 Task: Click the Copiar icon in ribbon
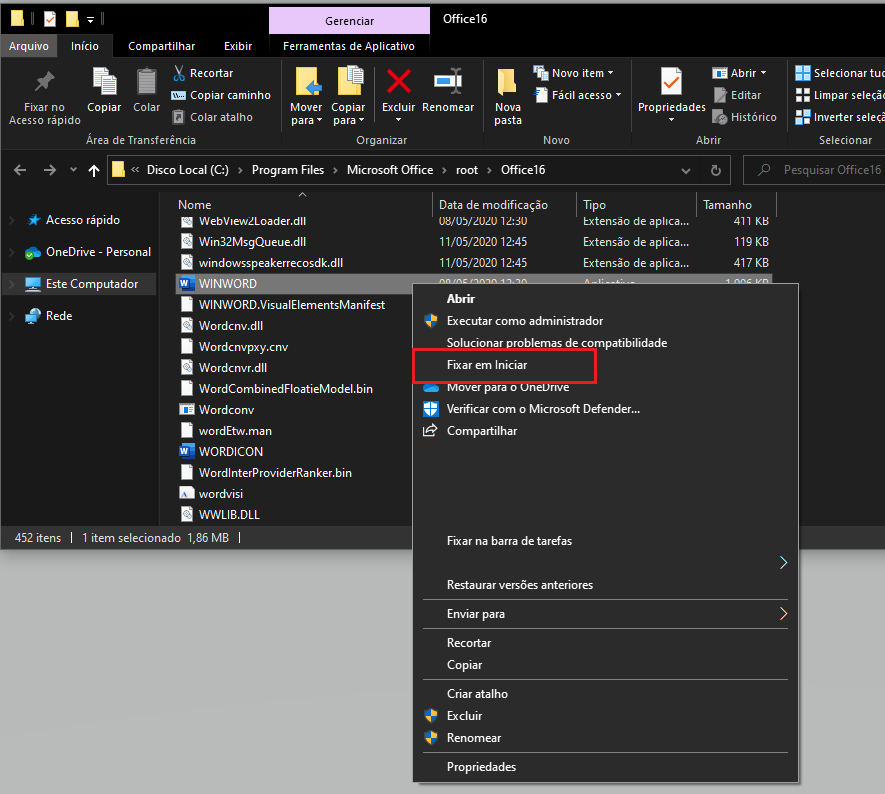click(104, 82)
